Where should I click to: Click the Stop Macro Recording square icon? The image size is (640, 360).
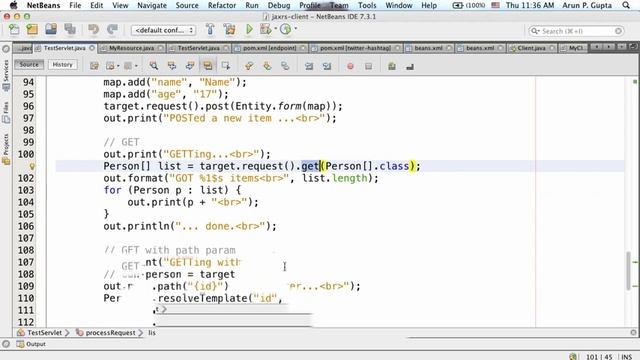point(368,66)
